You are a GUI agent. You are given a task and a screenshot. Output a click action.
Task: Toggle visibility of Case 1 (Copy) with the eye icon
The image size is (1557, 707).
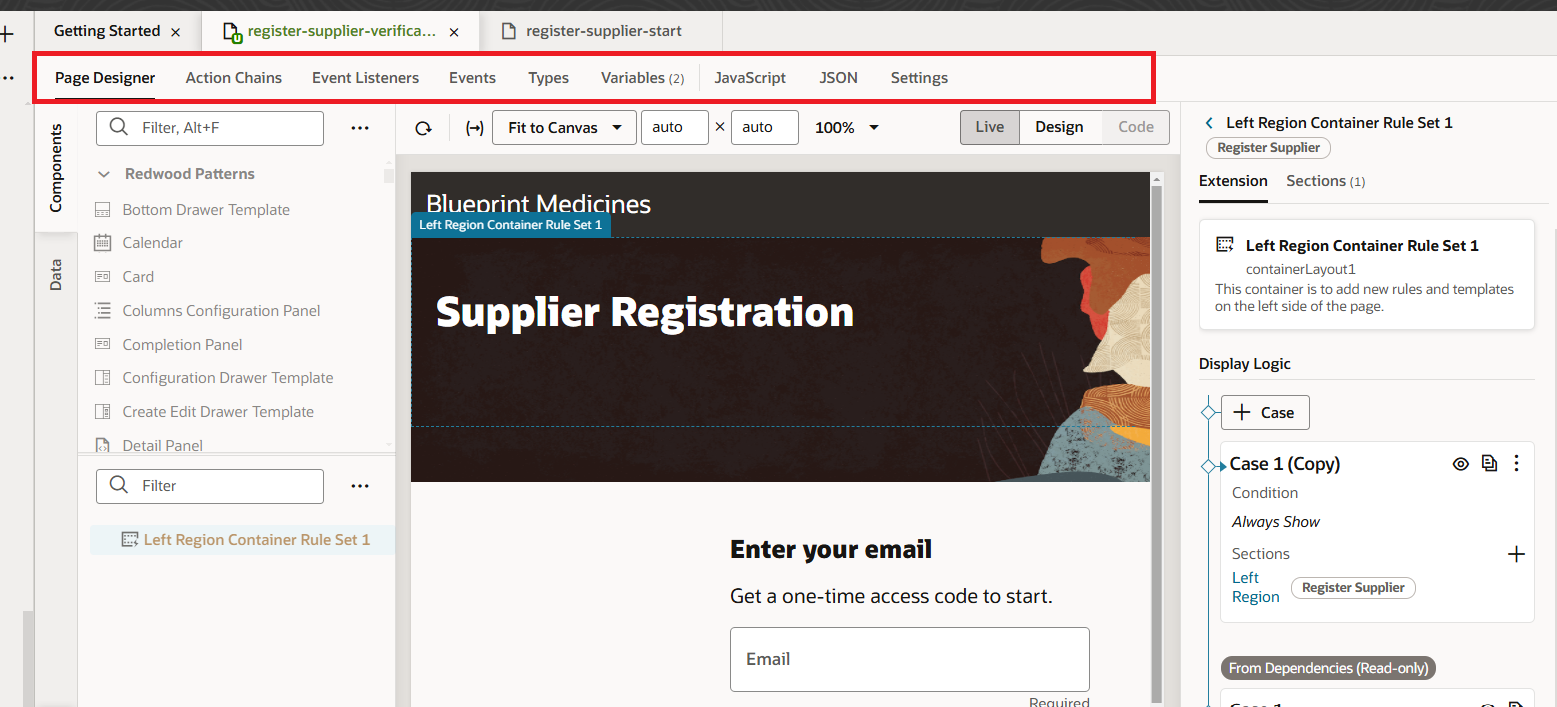point(1461,463)
